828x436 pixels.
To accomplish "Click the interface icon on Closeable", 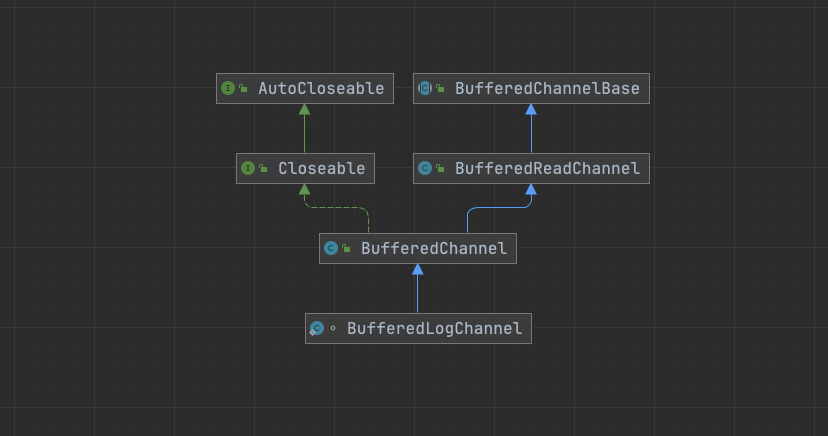I will pos(248,168).
